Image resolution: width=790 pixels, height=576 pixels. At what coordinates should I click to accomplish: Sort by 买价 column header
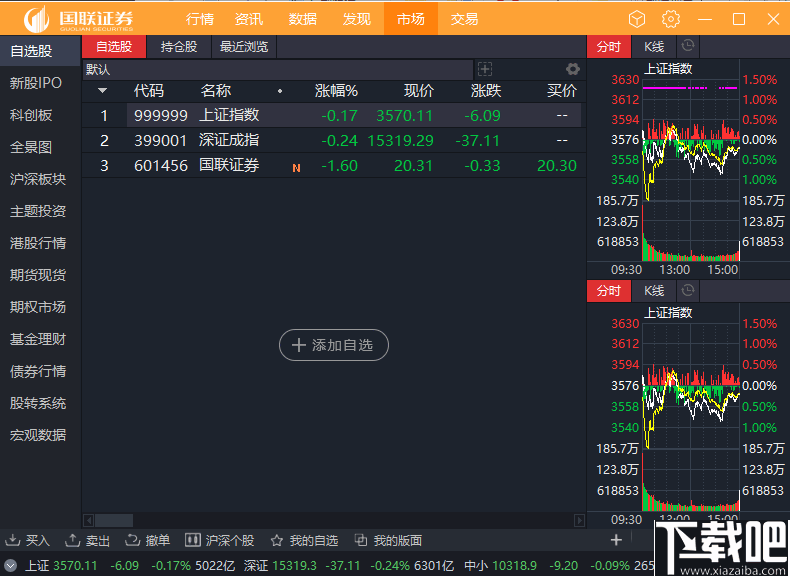(562, 91)
